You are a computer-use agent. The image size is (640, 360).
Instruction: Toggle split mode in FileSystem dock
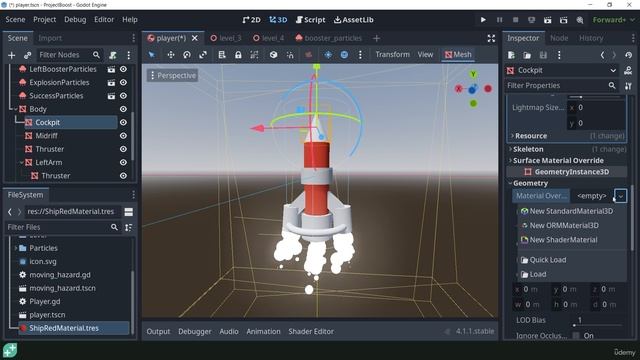(129, 212)
